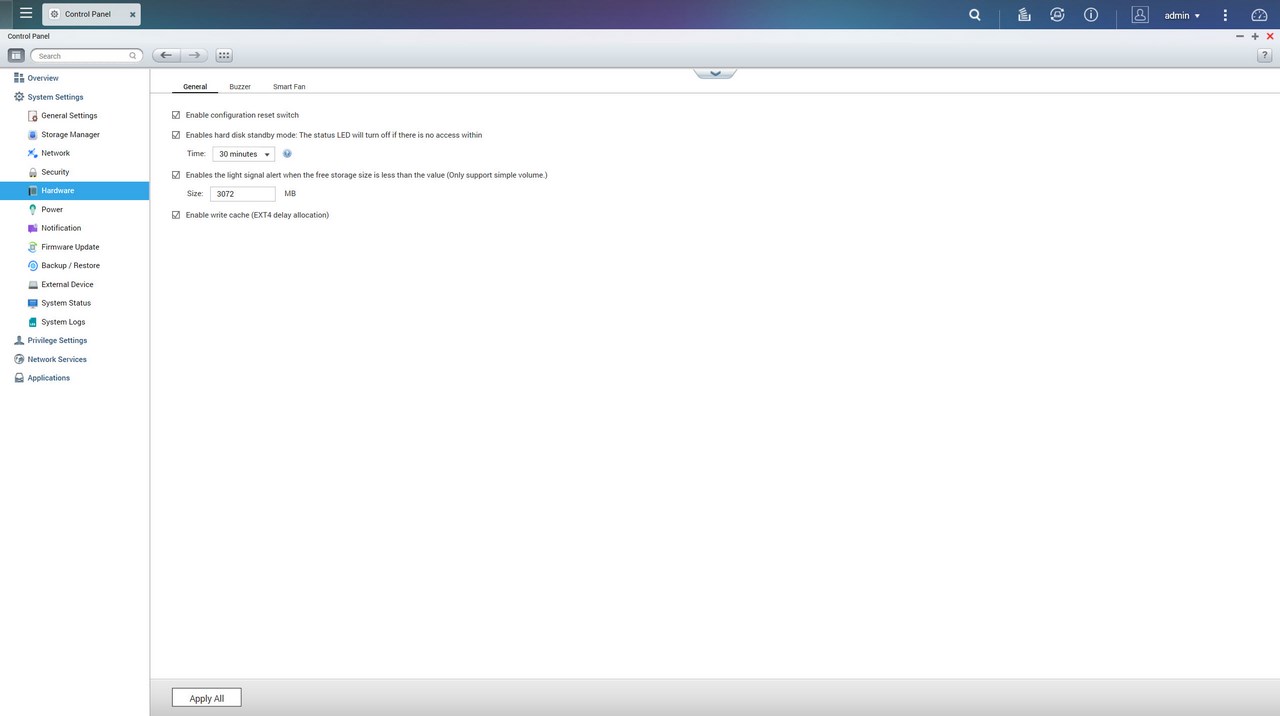Open the admin user dropdown

point(1182,15)
